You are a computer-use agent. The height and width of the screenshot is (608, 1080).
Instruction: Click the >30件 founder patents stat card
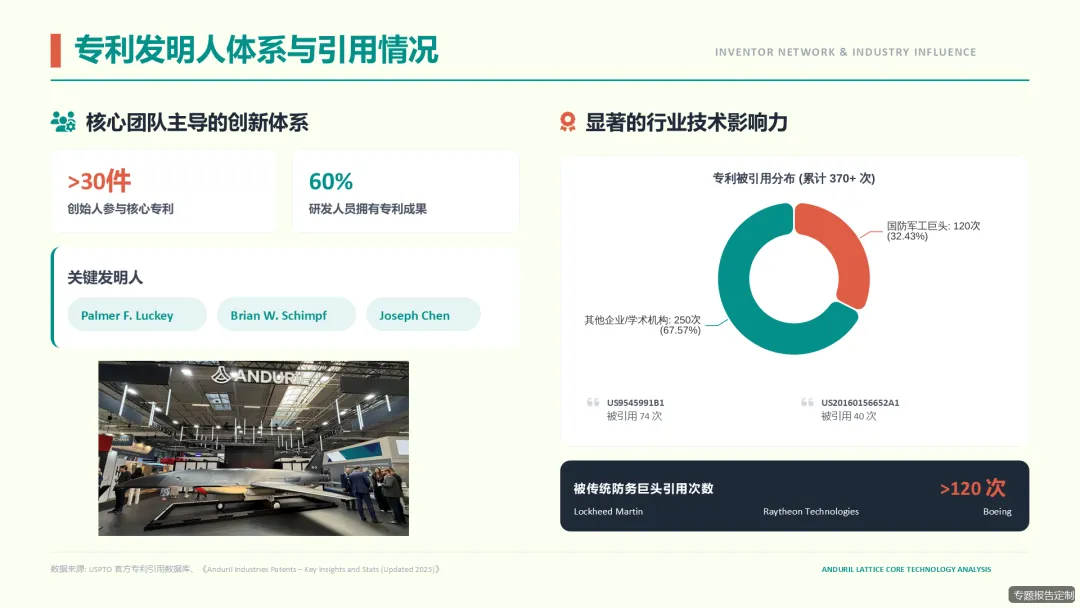coord(165,191)
